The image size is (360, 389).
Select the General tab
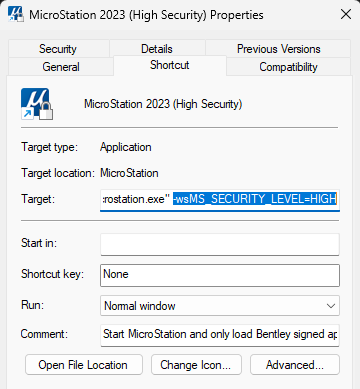(x=61, y=67)
